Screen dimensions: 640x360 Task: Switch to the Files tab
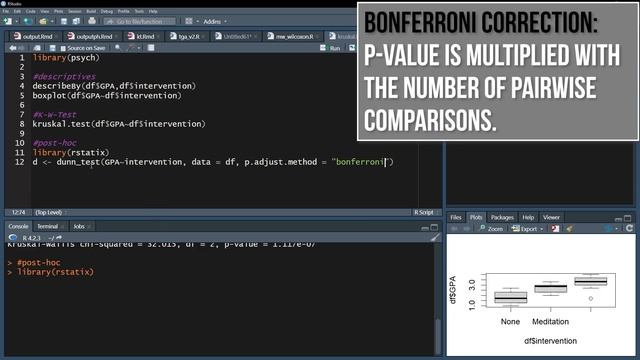pos(456,217)
